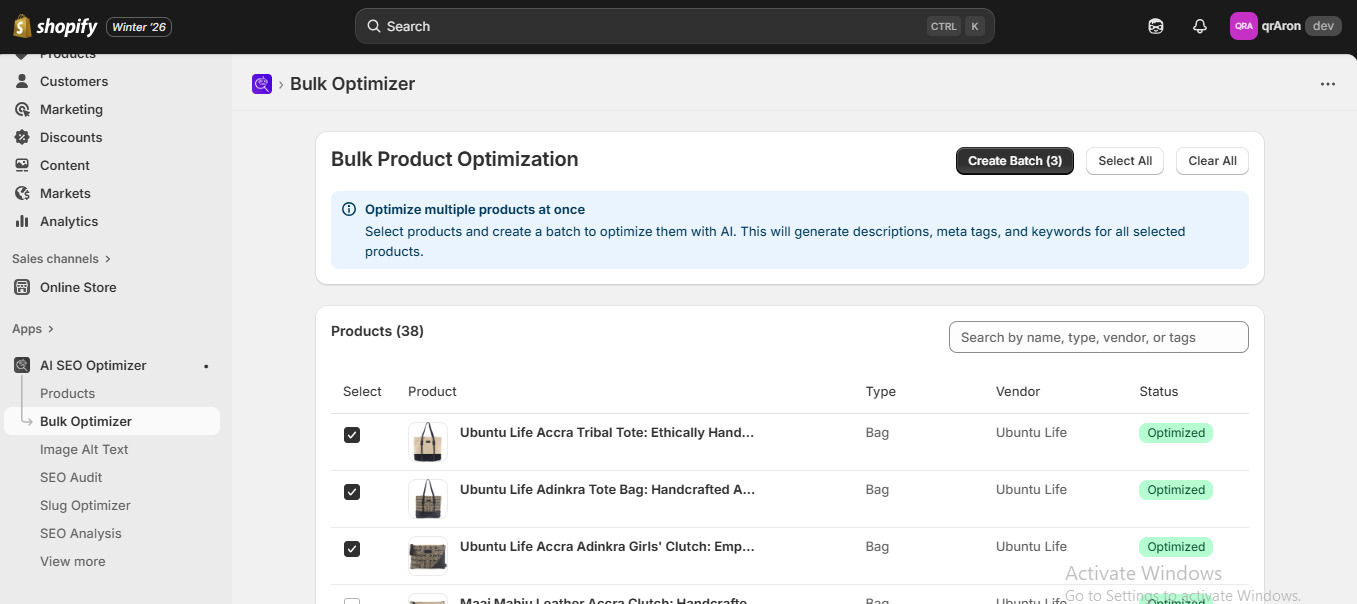Open Slug Optimizer
Image resolution: width=1357 pixels, height=604 pixels.
coord(85,505)
